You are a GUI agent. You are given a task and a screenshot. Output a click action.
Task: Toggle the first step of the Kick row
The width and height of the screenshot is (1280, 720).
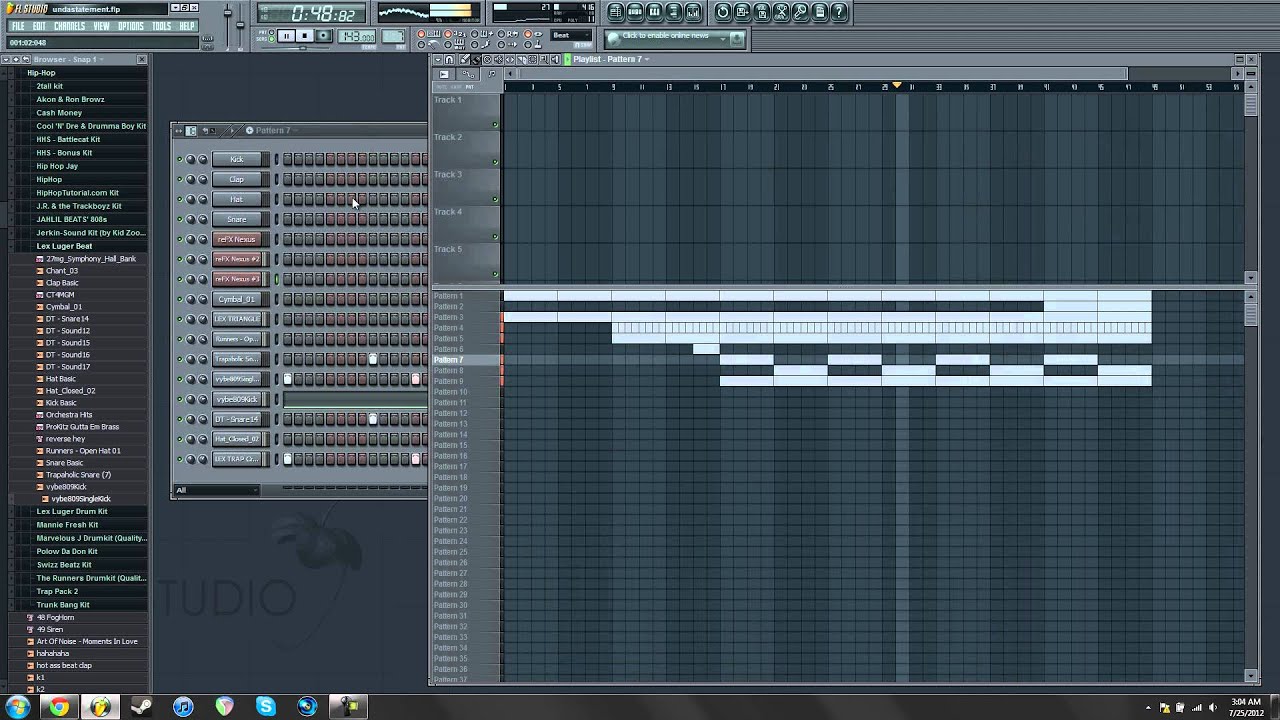(288, 159)
